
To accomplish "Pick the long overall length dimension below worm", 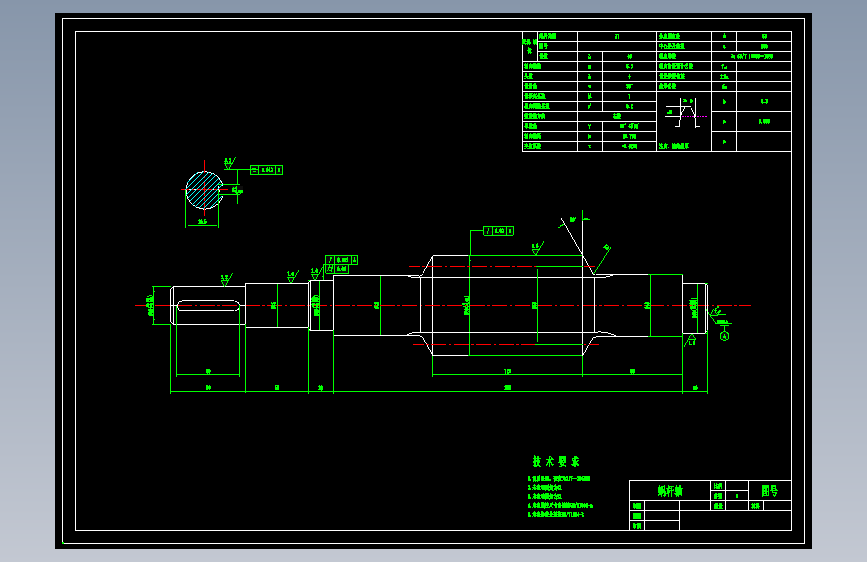I will click(508, 388).
